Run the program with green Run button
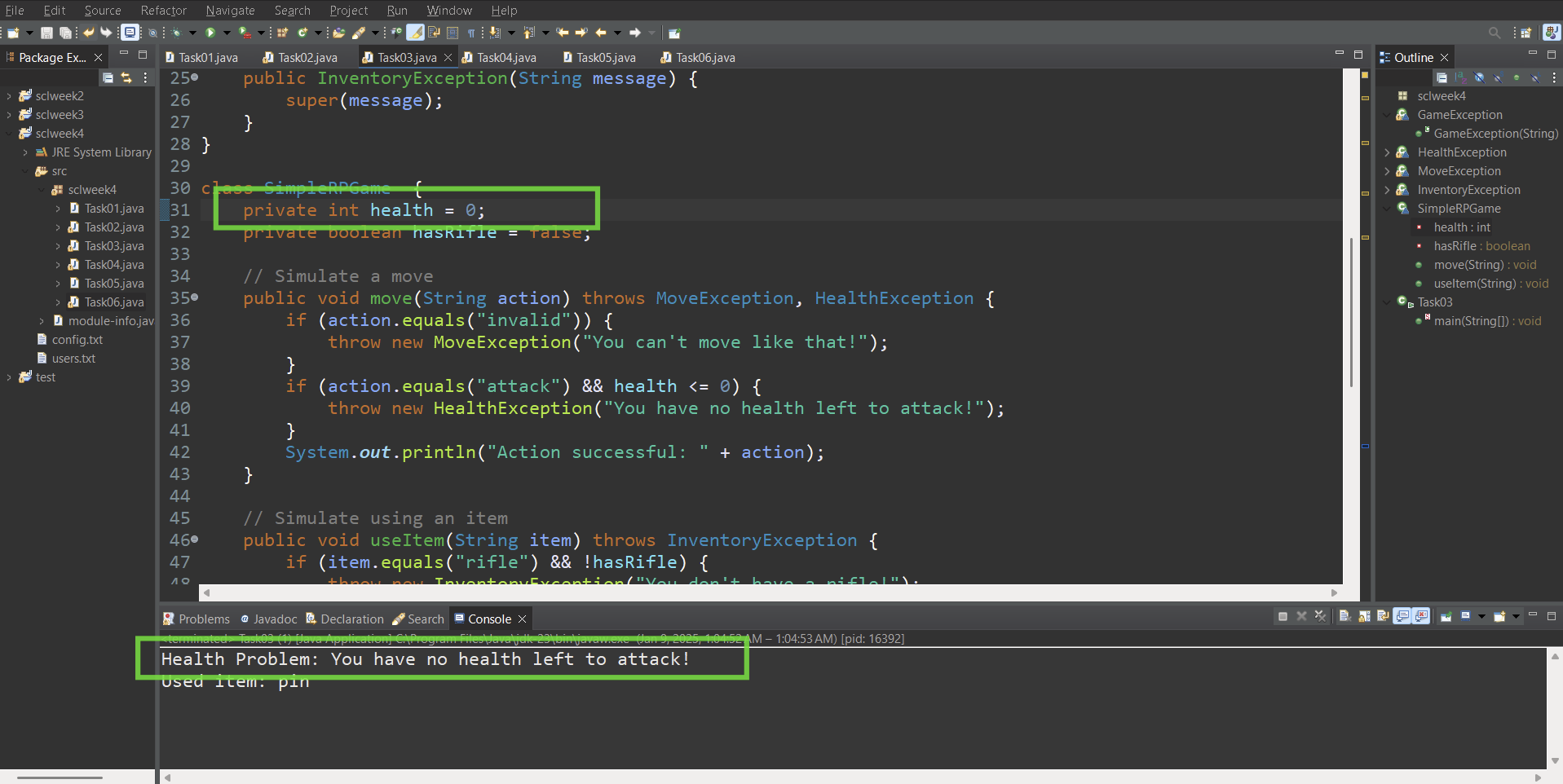The height and width of the screenshot is (784, 1563). tap(210, 33)
